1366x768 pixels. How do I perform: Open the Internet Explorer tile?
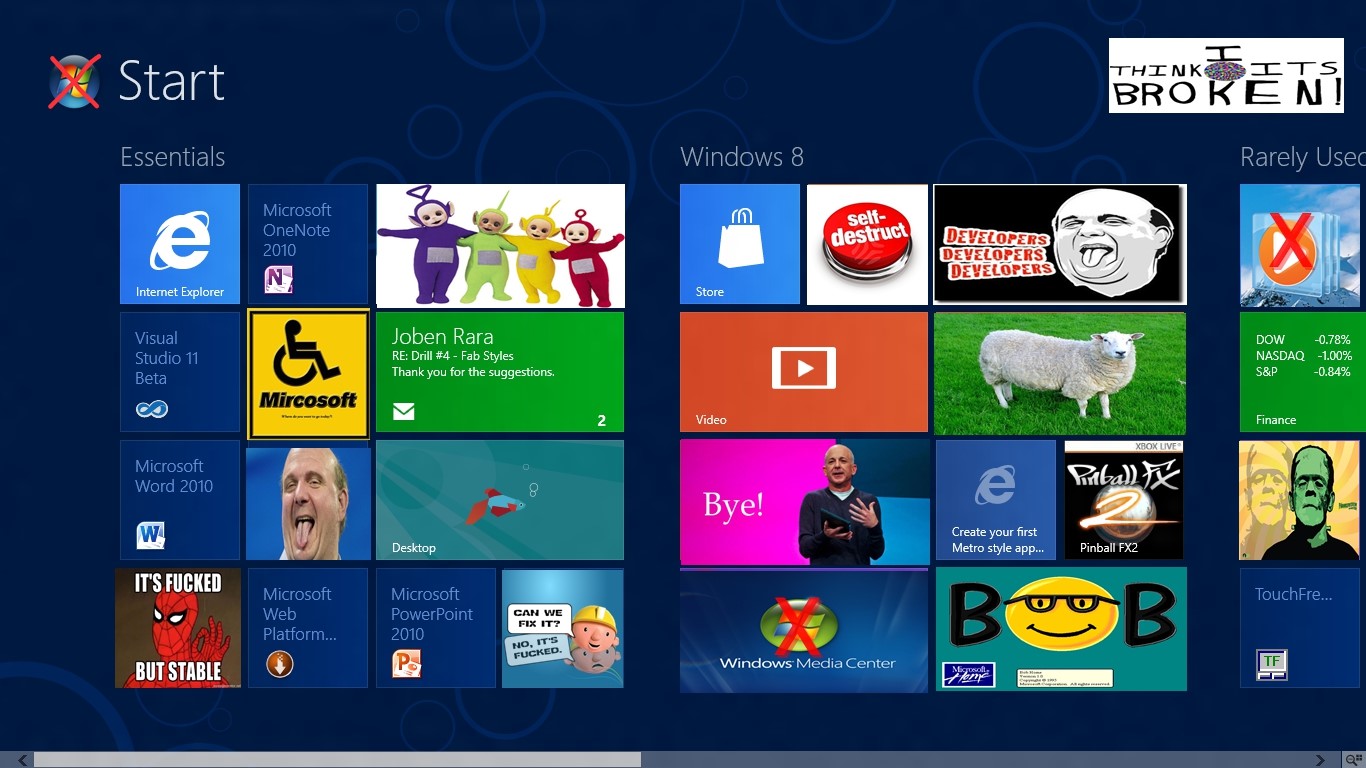(x=180, y=244)
